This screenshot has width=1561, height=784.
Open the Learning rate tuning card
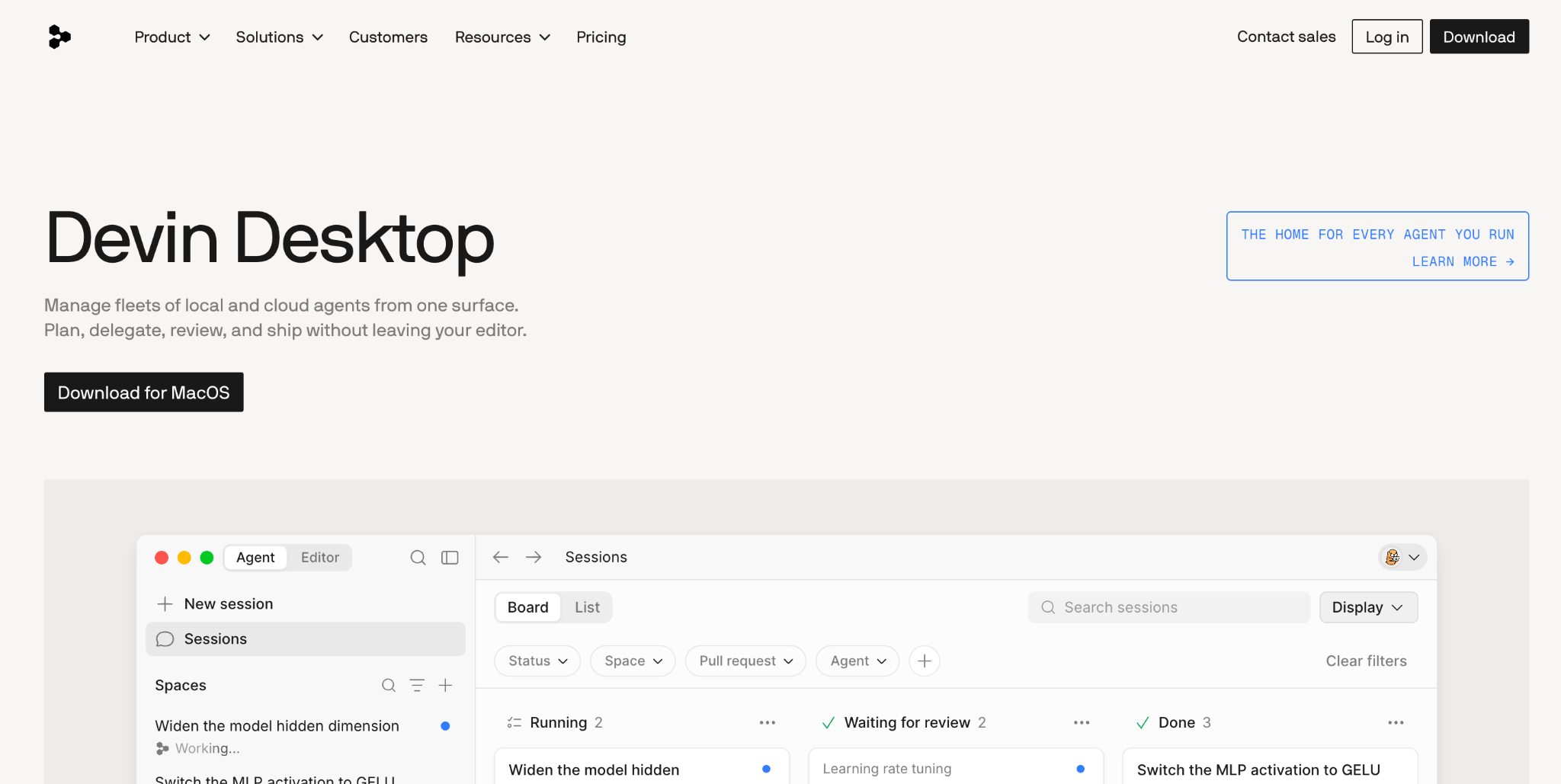(956, 766)
